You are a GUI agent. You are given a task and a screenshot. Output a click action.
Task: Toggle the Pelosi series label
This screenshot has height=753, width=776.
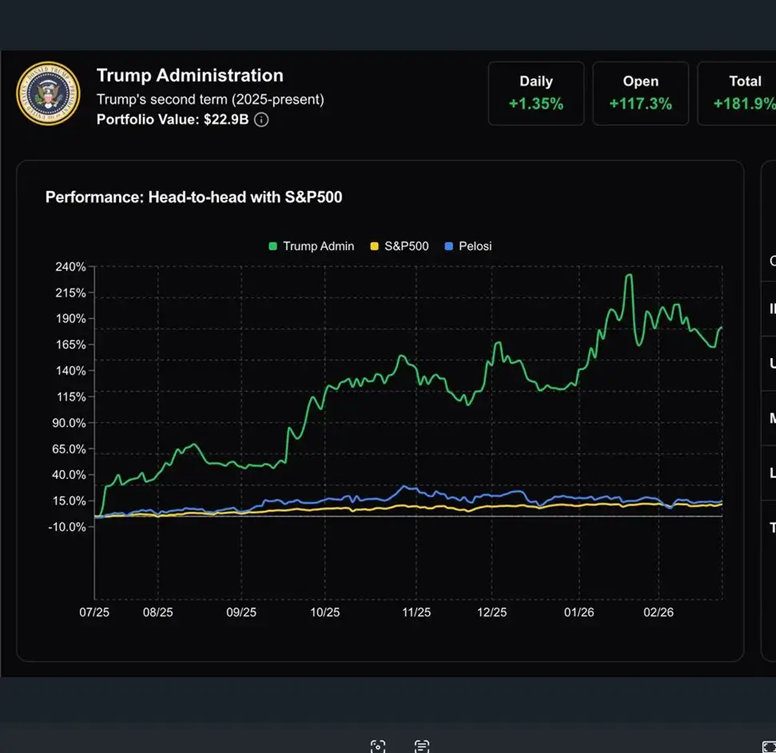click(475, 246)
